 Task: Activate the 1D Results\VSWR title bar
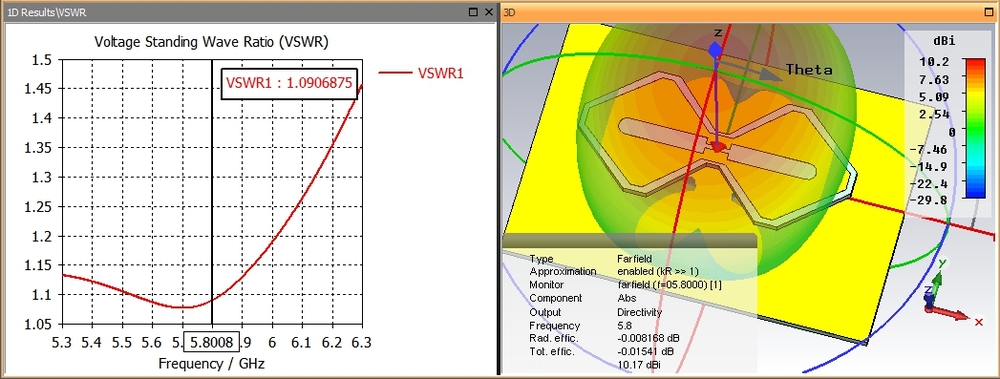[236, 11]
